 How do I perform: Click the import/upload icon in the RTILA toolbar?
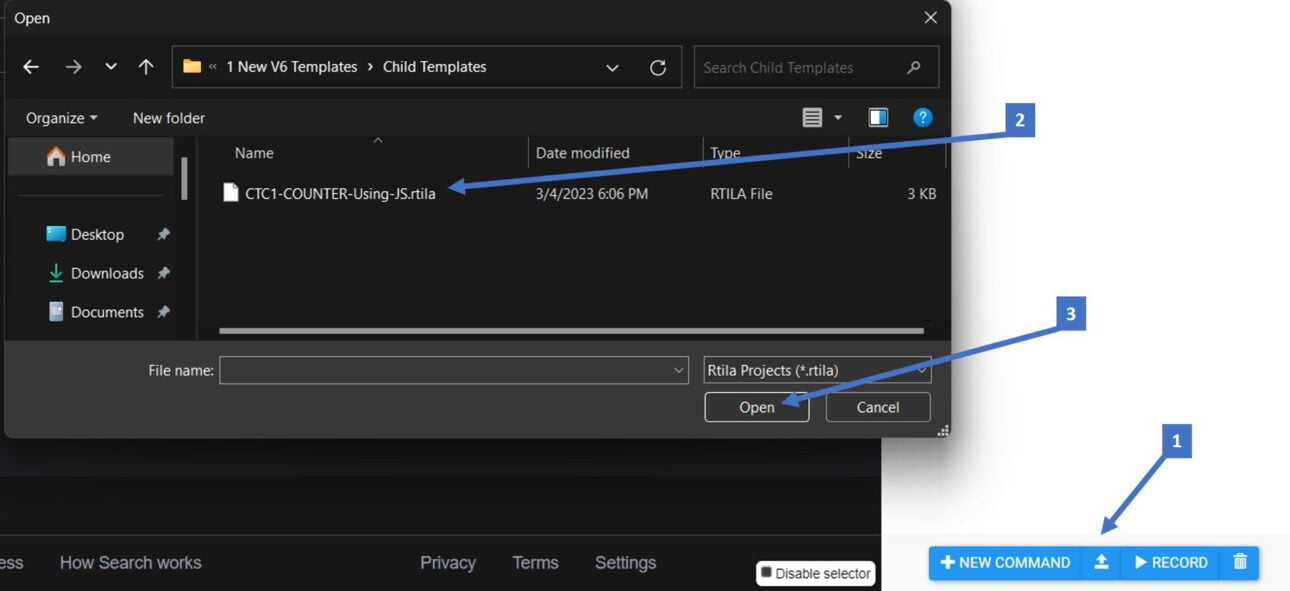1101,562
